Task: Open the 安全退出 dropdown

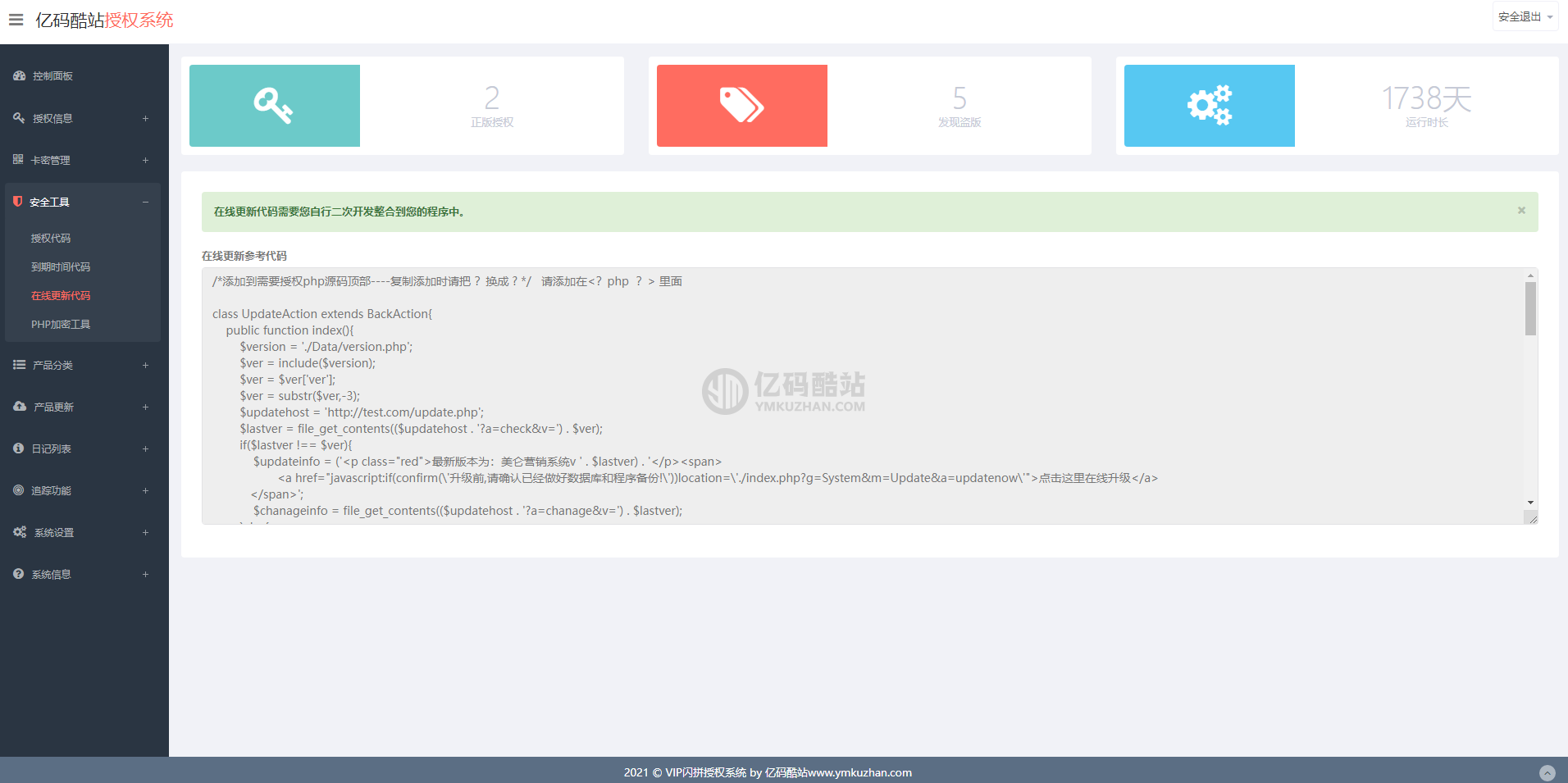Action: point(1525,16)
